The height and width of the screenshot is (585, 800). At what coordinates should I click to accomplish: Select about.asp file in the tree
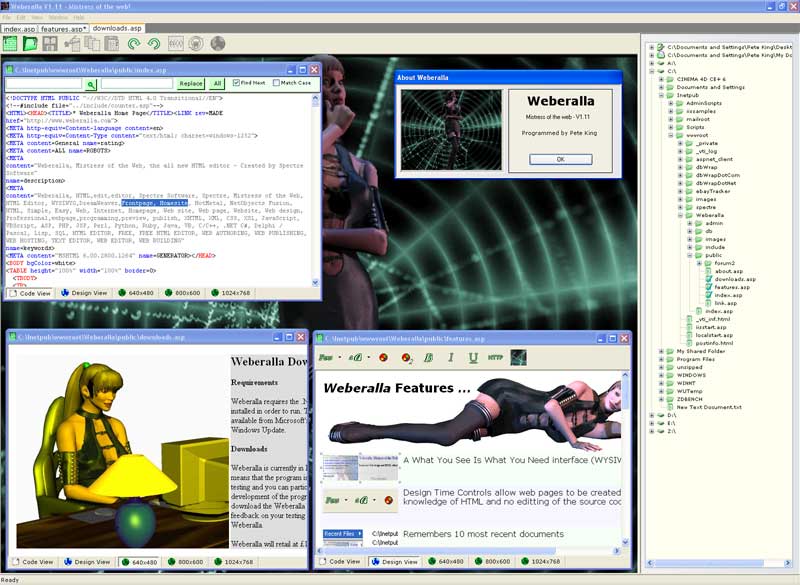(728, 271)
